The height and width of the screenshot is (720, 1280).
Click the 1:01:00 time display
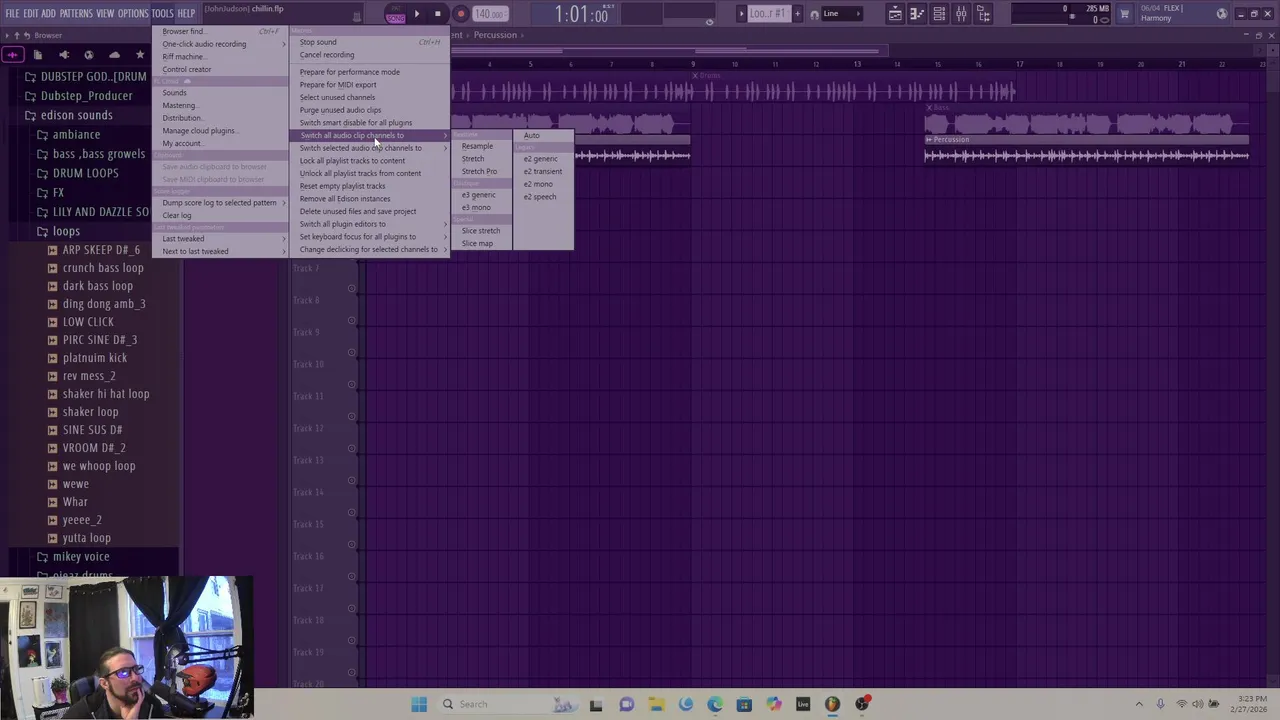[x=581, y=15]
